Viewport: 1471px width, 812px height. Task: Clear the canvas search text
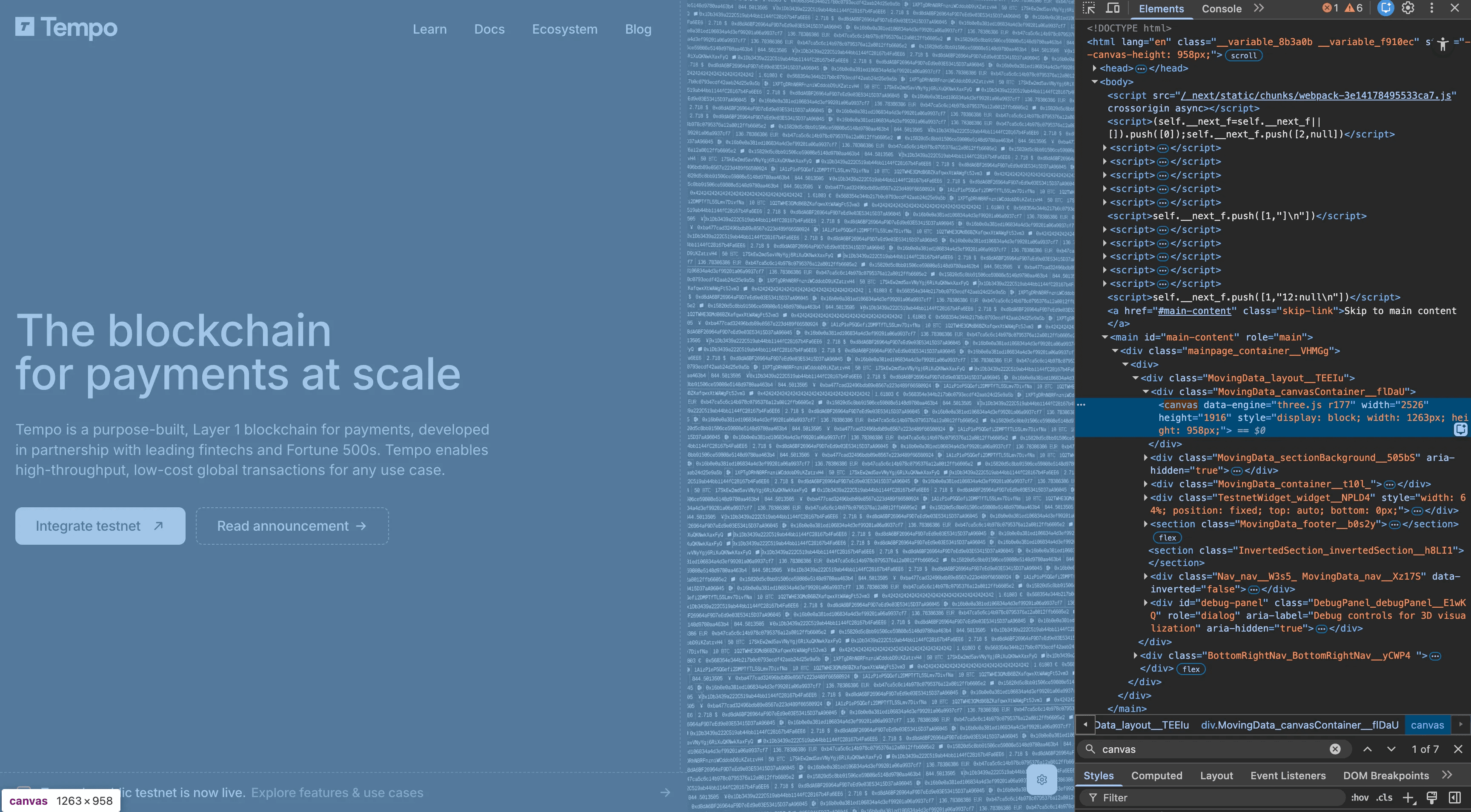1335,749
